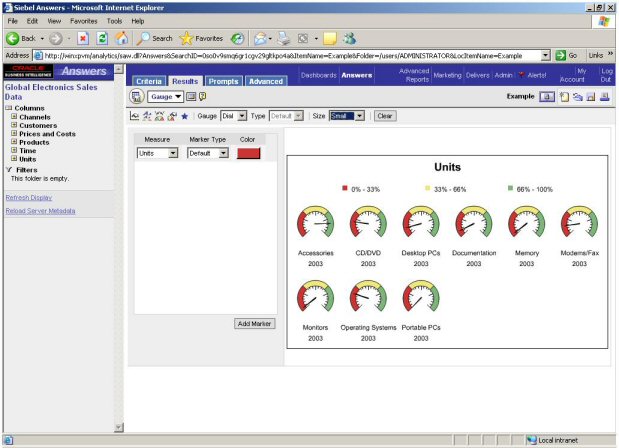Expand the Channels column folder

point(14,116)
